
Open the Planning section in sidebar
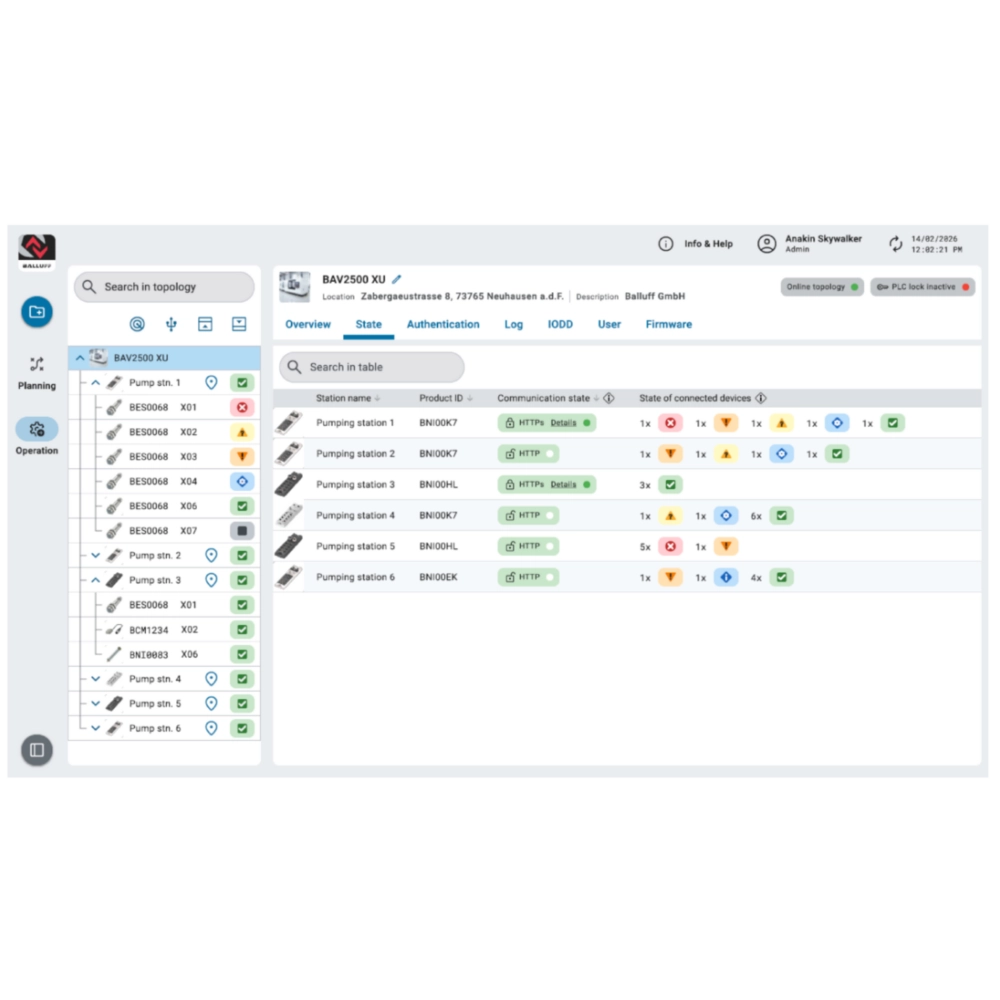(x=37, y=373)
